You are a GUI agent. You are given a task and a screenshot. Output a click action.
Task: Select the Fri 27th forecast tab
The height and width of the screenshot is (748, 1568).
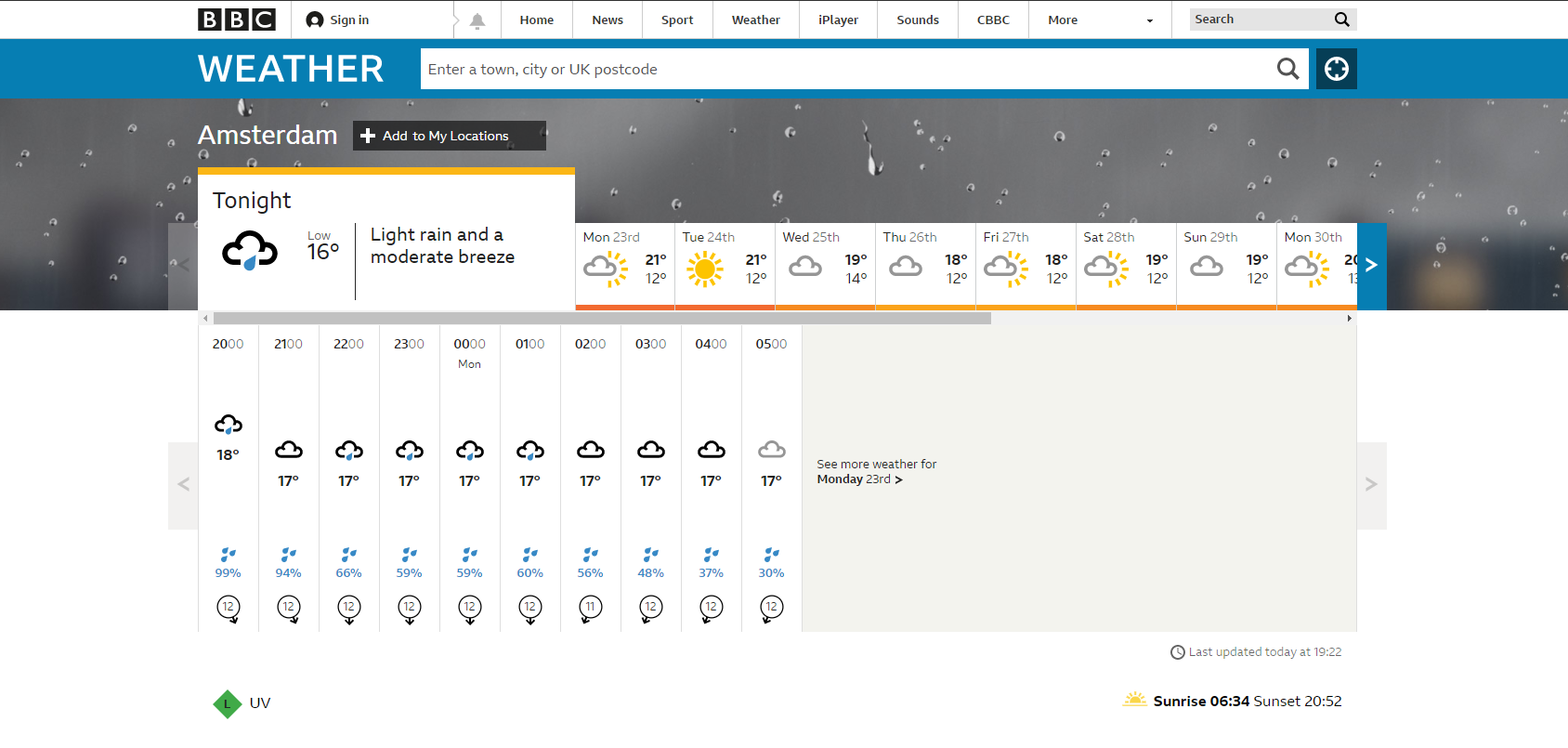click(1026, 266)
